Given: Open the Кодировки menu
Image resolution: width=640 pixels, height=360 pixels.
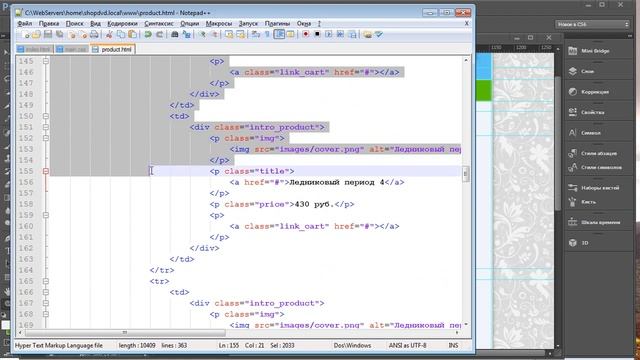Looking at the screenshot, I should click(122, 24).
